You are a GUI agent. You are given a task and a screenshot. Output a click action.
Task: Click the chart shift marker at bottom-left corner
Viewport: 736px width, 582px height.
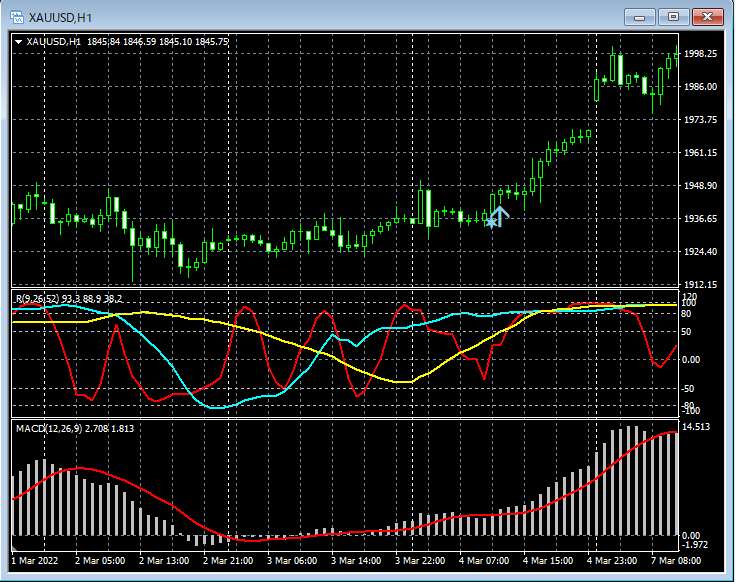point(14,548)
